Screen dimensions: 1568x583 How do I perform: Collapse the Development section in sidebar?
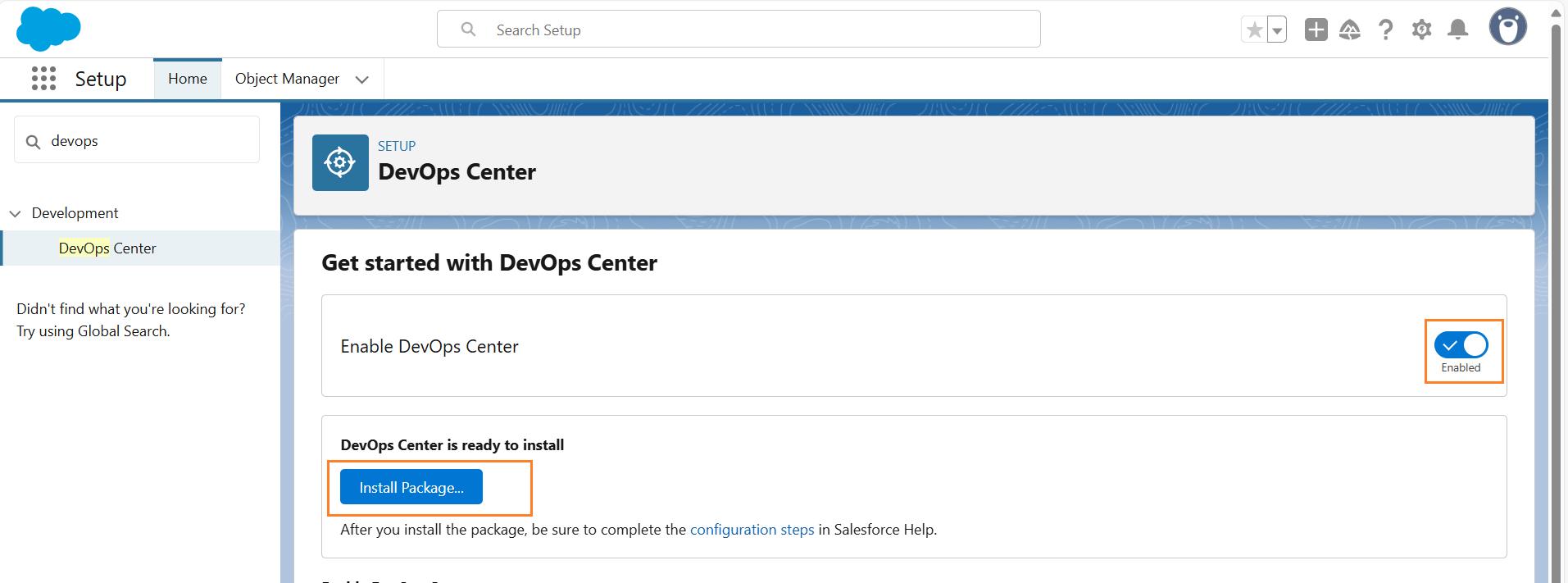16,213
